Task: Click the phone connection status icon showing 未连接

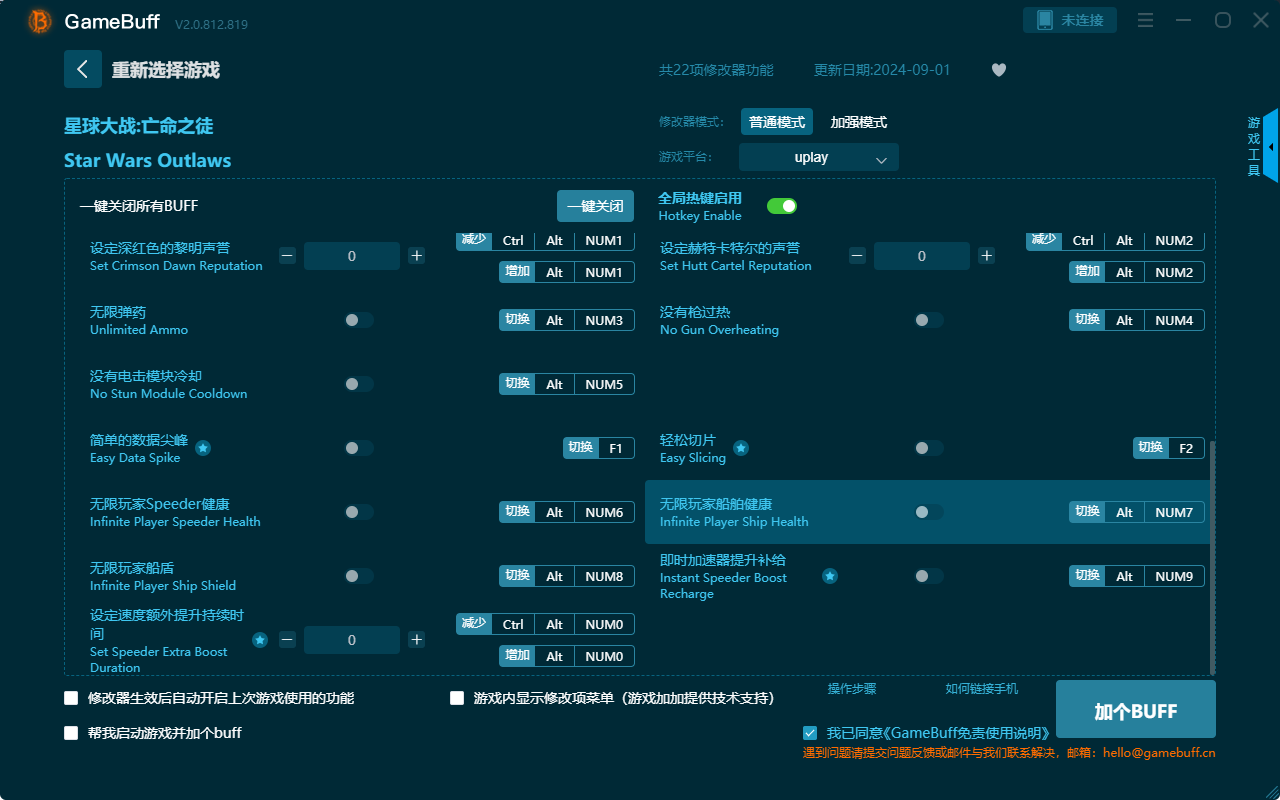Action: pyautogui.click(x=1069, y=19)
